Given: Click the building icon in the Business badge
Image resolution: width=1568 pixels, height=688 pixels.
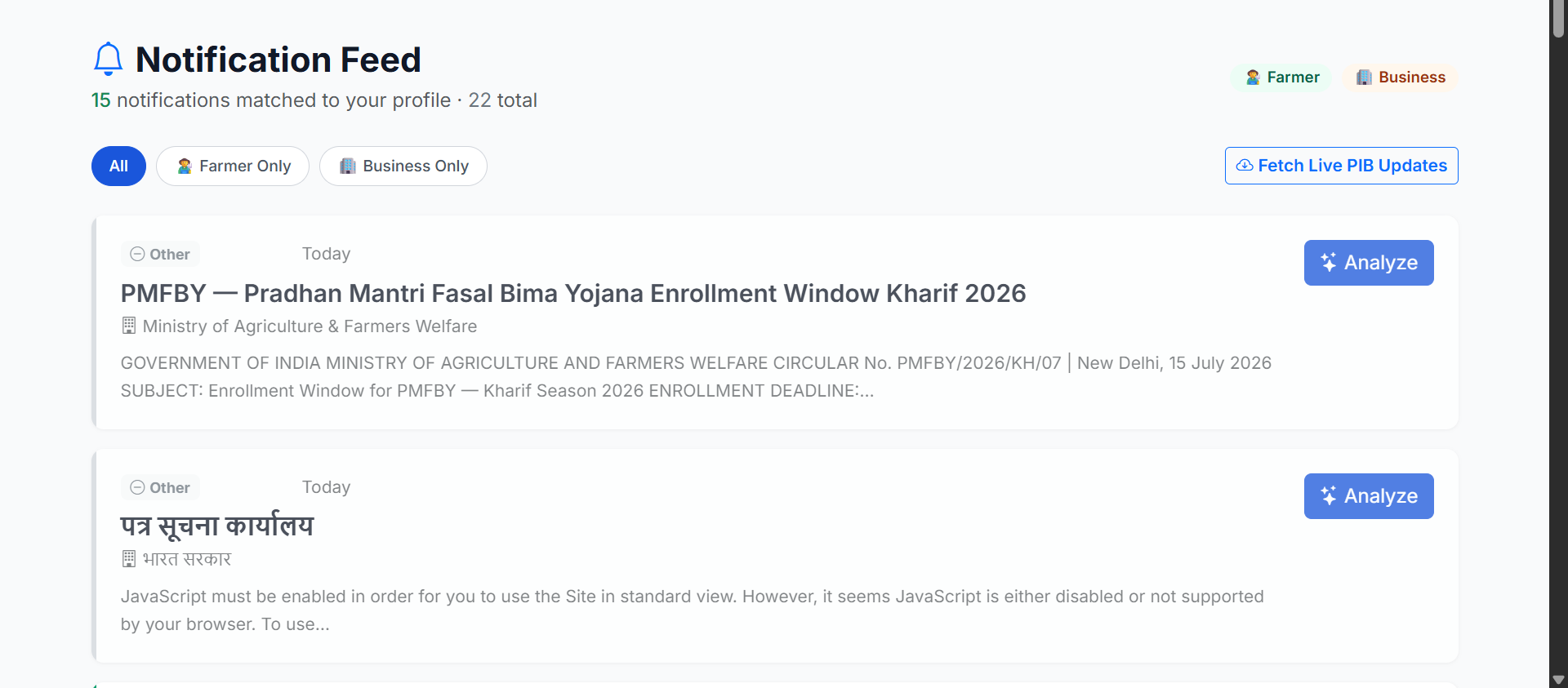Looking at the screenshot, I should pyautogui.click(x=1364, y=78).
